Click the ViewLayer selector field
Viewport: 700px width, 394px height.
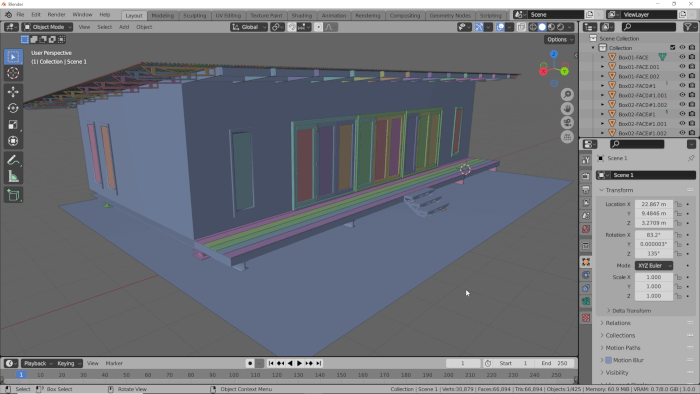[x=650, y=15]
